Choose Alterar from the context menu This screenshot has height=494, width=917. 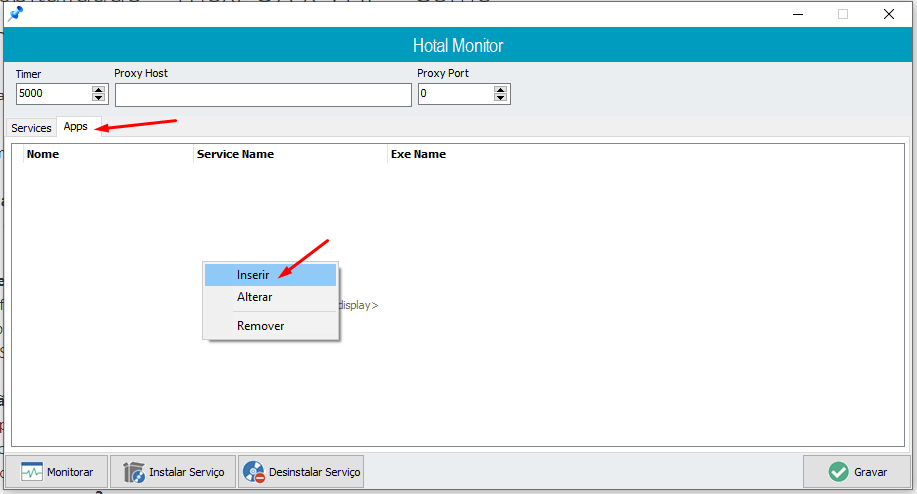tap(270, 297)
